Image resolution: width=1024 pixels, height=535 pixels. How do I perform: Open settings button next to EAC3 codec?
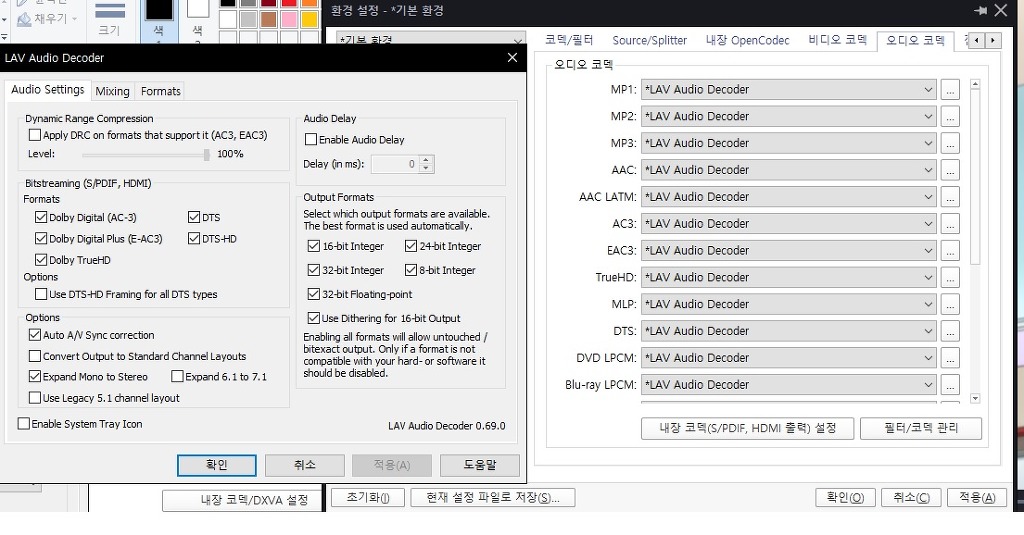point(950,250)
